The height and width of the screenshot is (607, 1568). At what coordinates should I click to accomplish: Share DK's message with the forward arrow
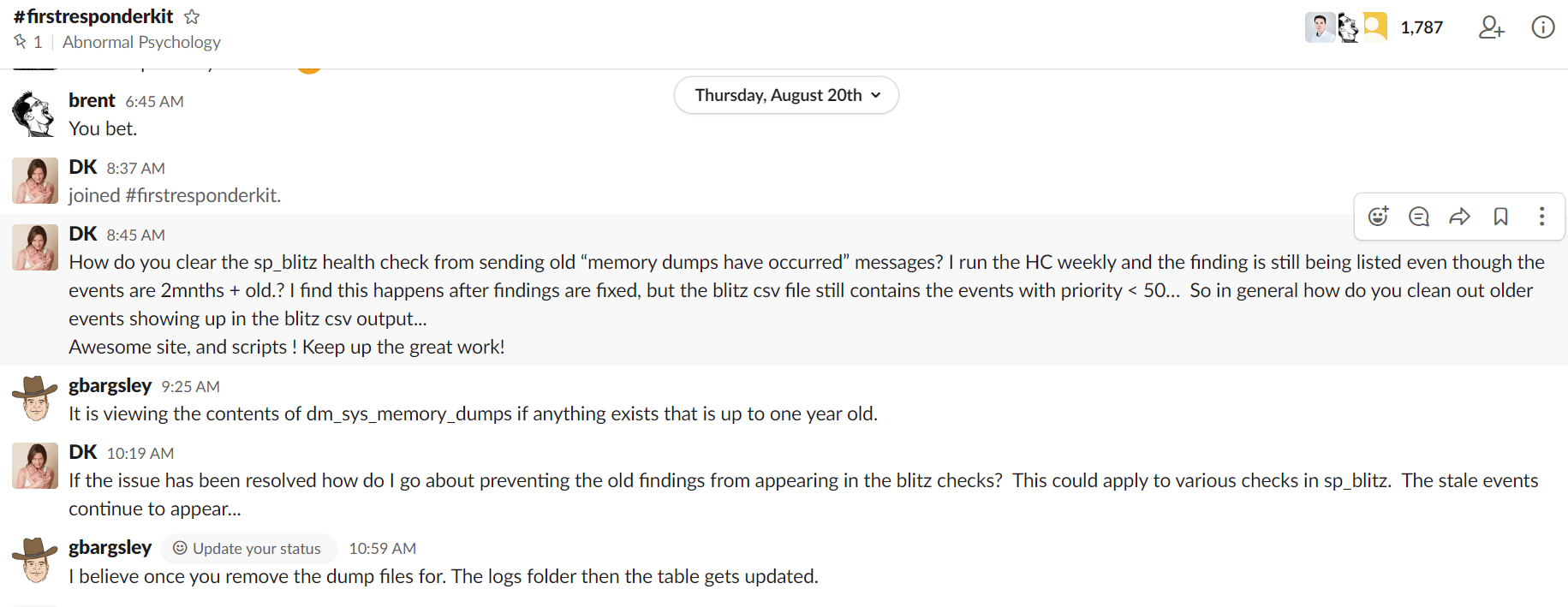(1459, 217)
